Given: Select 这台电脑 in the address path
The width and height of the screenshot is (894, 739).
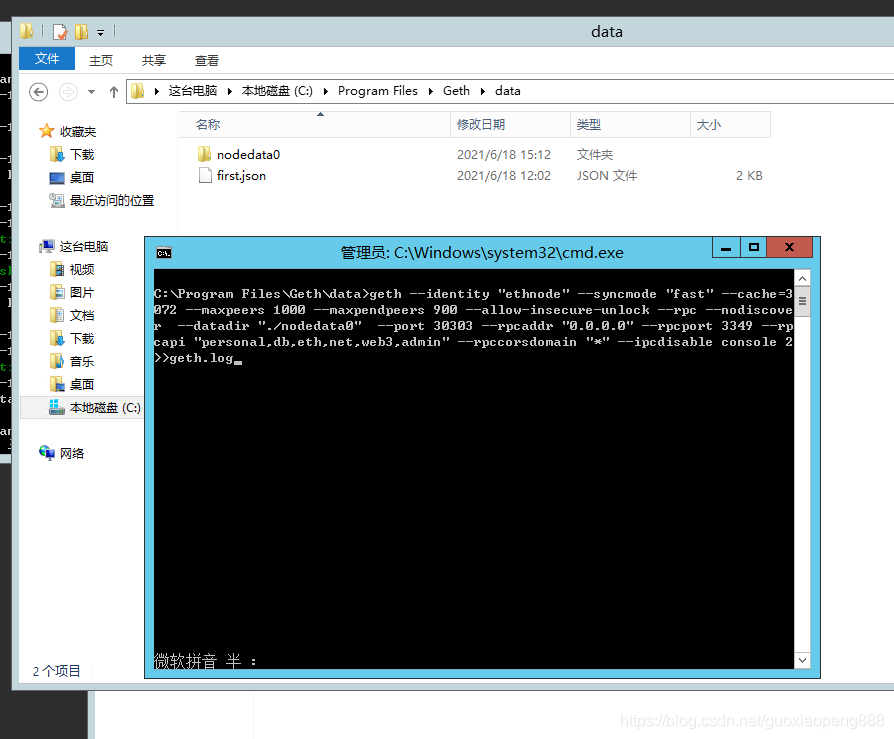Looking at the screenshot, I should pyautogui.click(x=193, y=91).
